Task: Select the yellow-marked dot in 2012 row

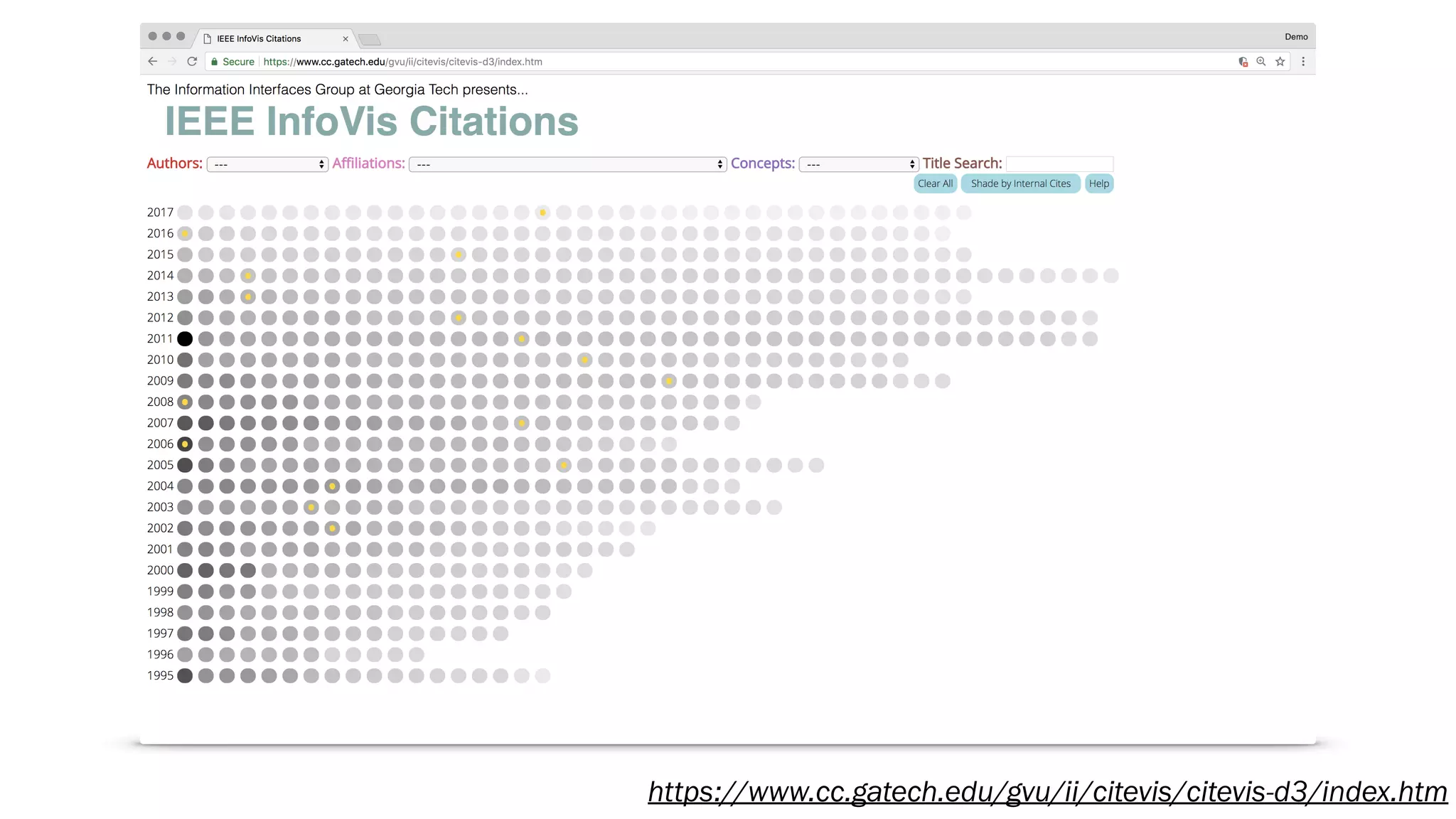Action: (x=459, y=318)
